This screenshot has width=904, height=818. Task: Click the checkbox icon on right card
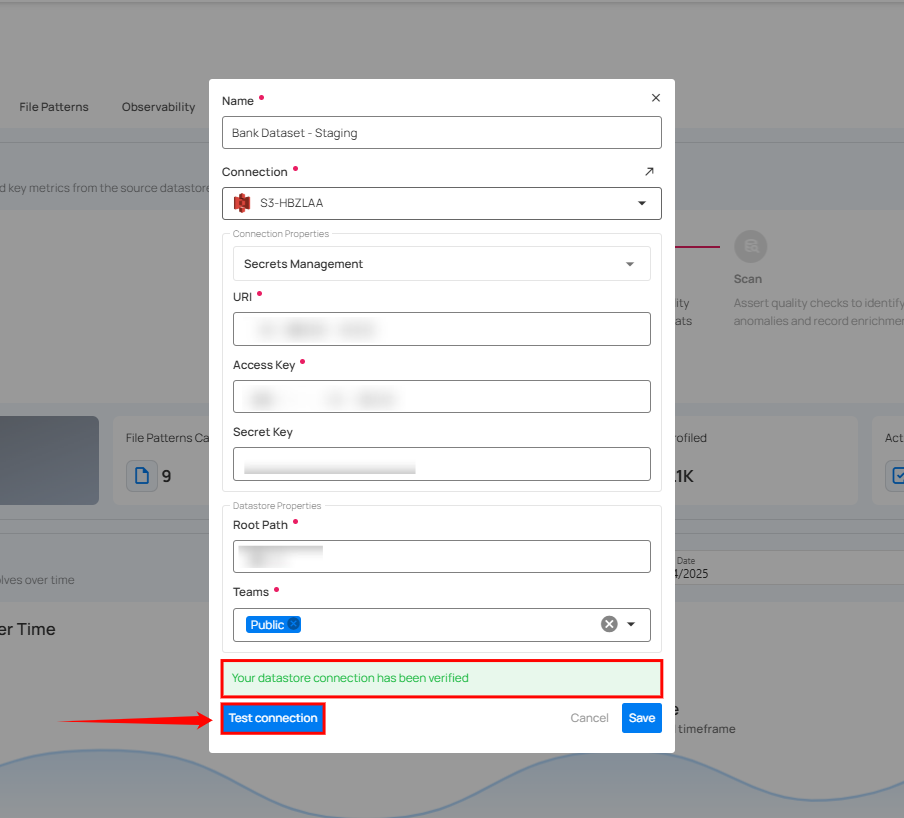(896, 476)
